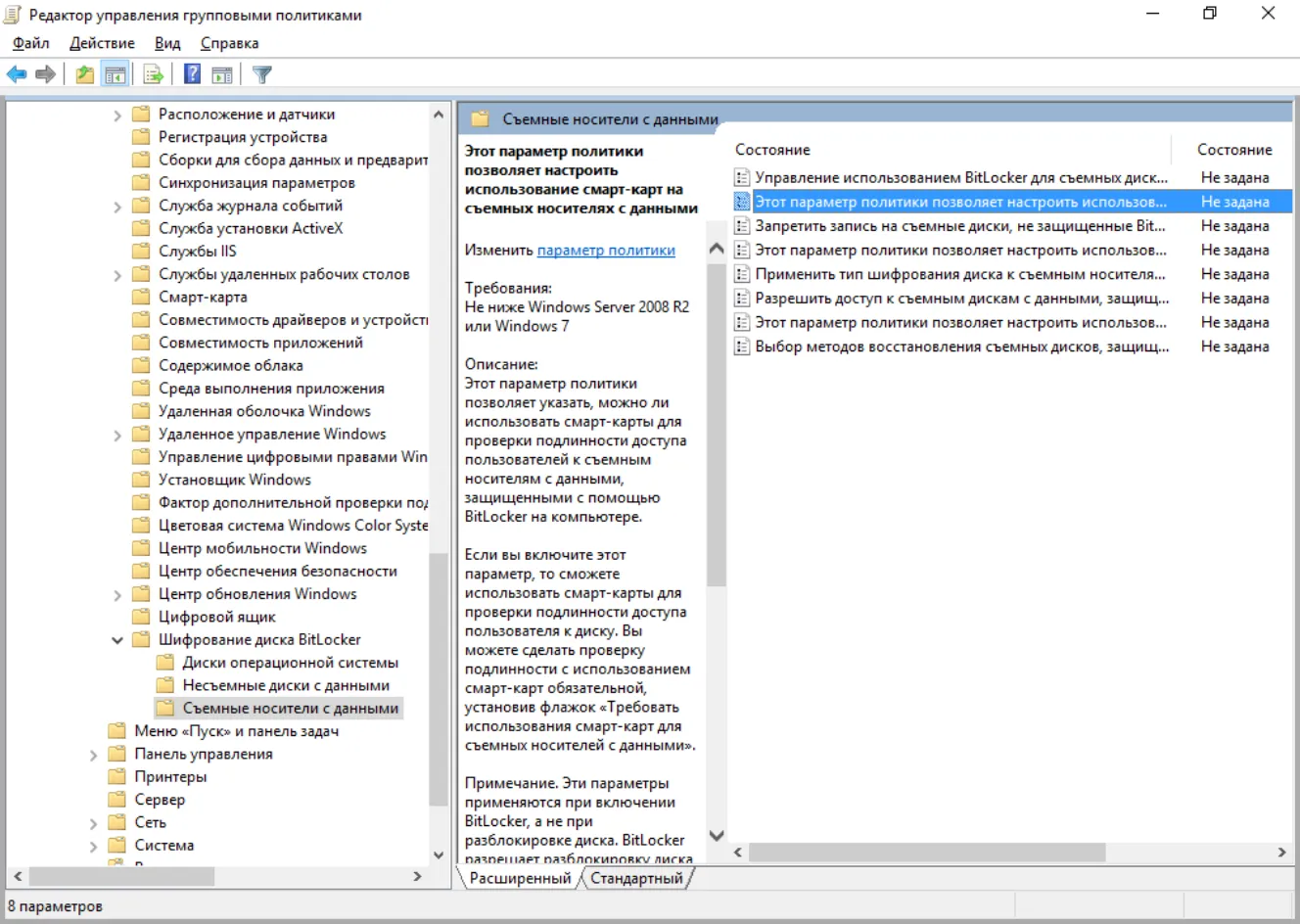Click the Filter funnel toolbar icon
This screenshot has width=1300, height=924.
pos(262,74)
